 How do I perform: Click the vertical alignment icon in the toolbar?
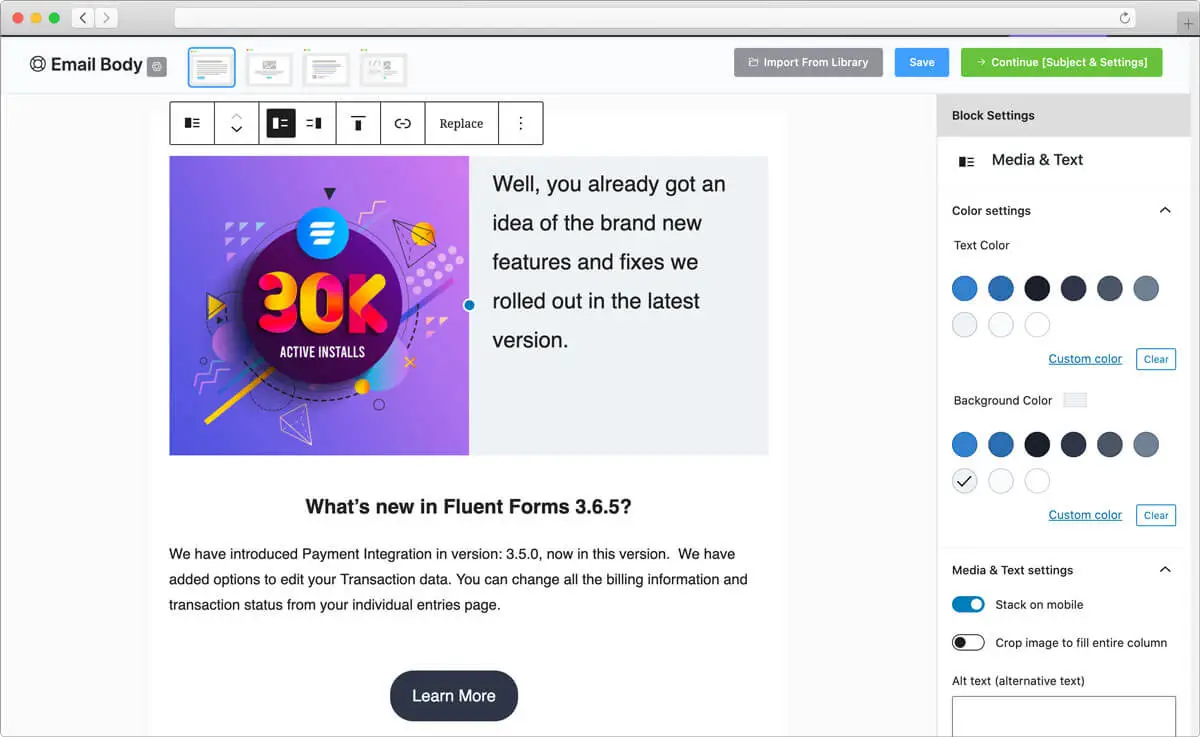pos(358,123)
